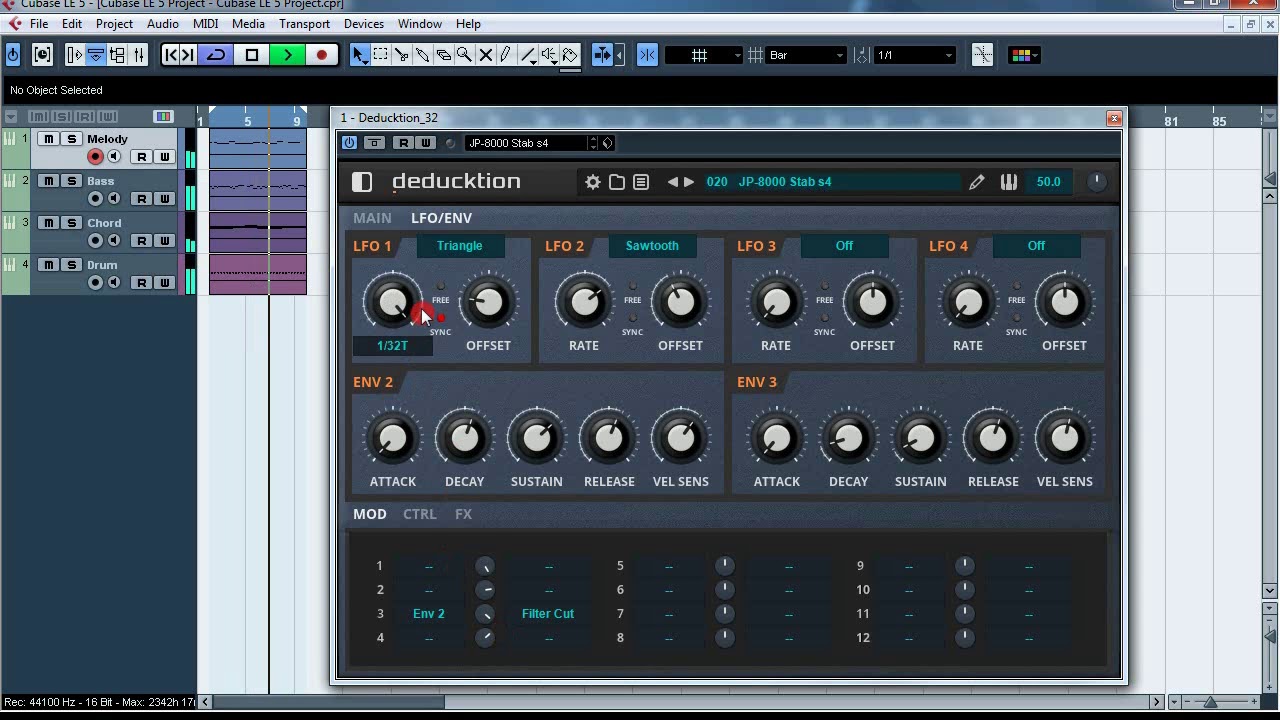This screenshot has height=720, width=1280.
Task: Open the LFO 3 waveform dropdown
Action: pos(844,246)
